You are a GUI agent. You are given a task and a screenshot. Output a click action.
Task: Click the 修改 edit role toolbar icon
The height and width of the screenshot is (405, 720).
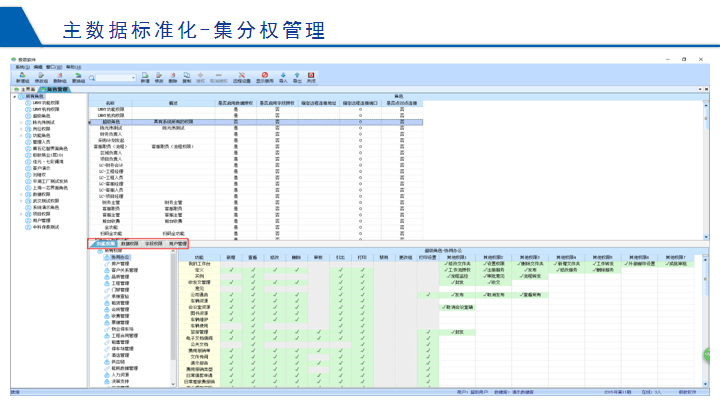pyautogui.click(x=159, y=77)
